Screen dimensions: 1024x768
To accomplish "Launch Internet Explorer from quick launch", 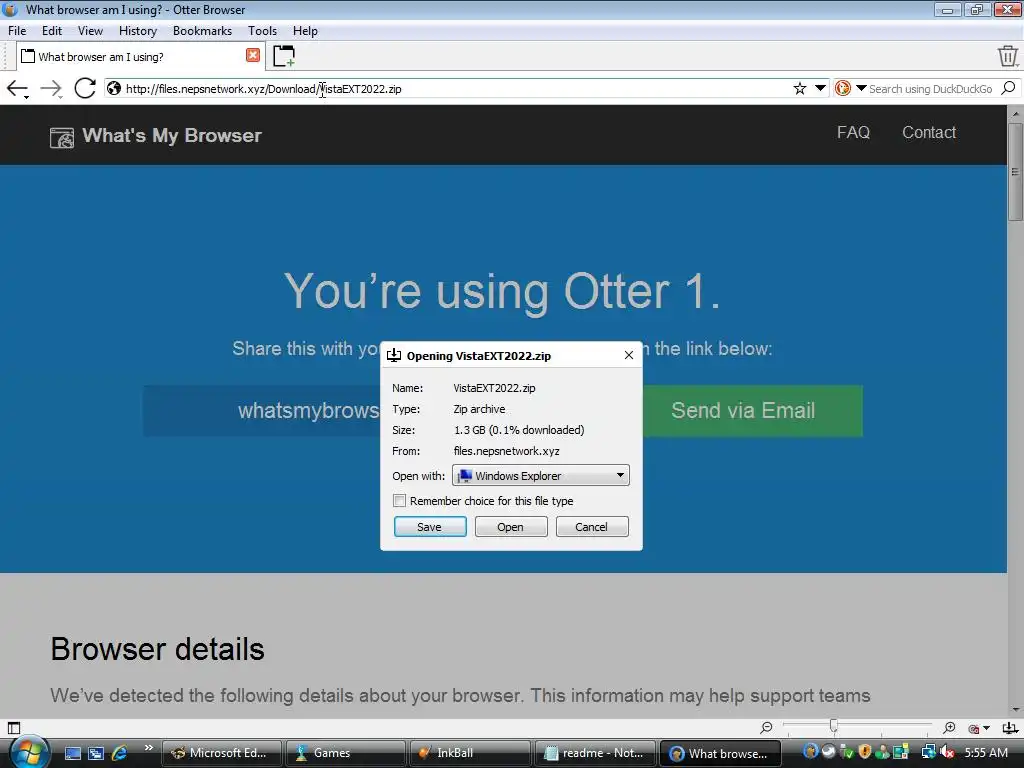I will click(120, 753).
